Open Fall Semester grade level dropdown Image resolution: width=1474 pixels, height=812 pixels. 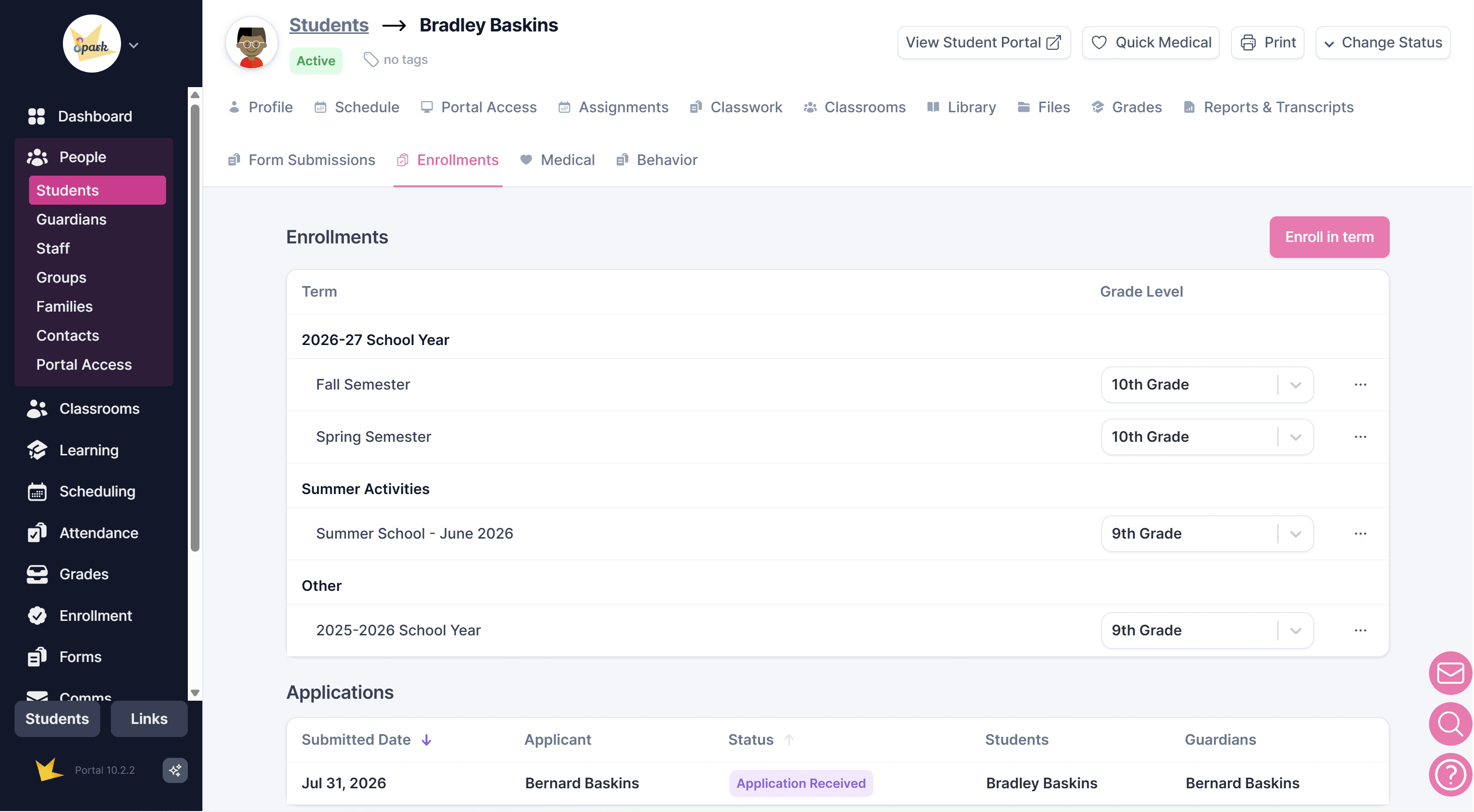(x=1207, y=385)
